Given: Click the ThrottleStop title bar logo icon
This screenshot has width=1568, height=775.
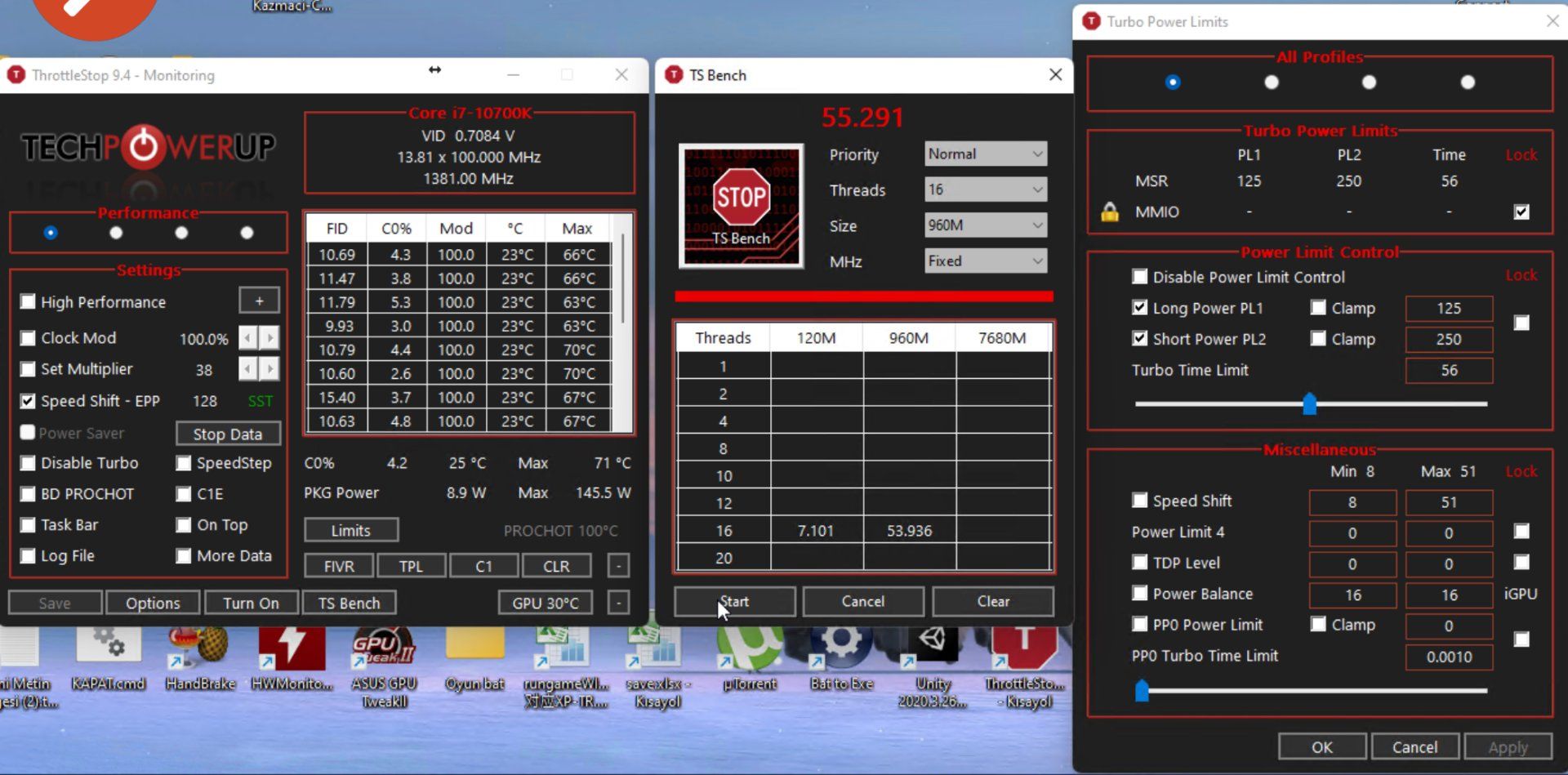Looking at the screenshot, I should pos(16,75).
